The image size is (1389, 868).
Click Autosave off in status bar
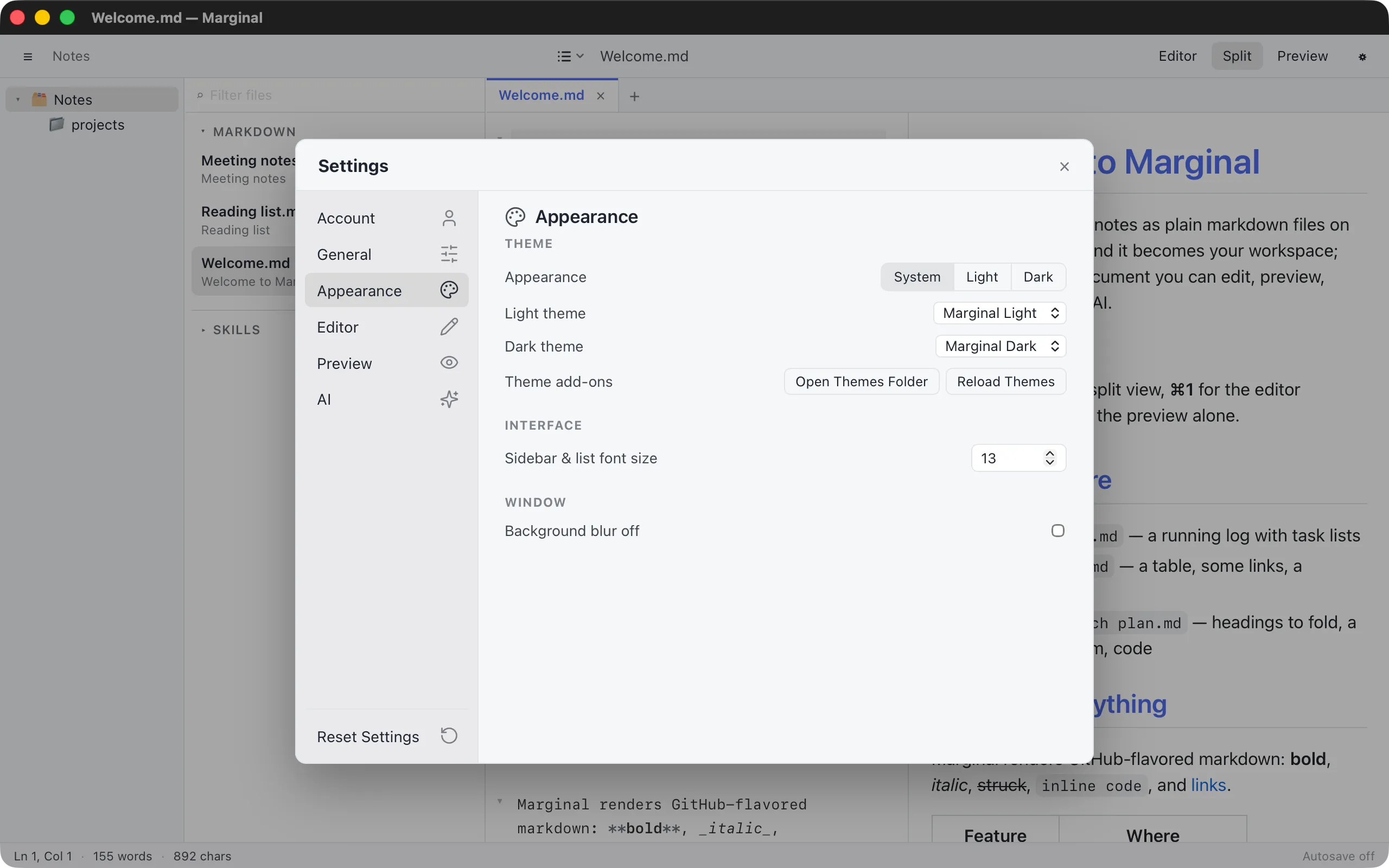pyautogui.click(x=1338, y=856)
